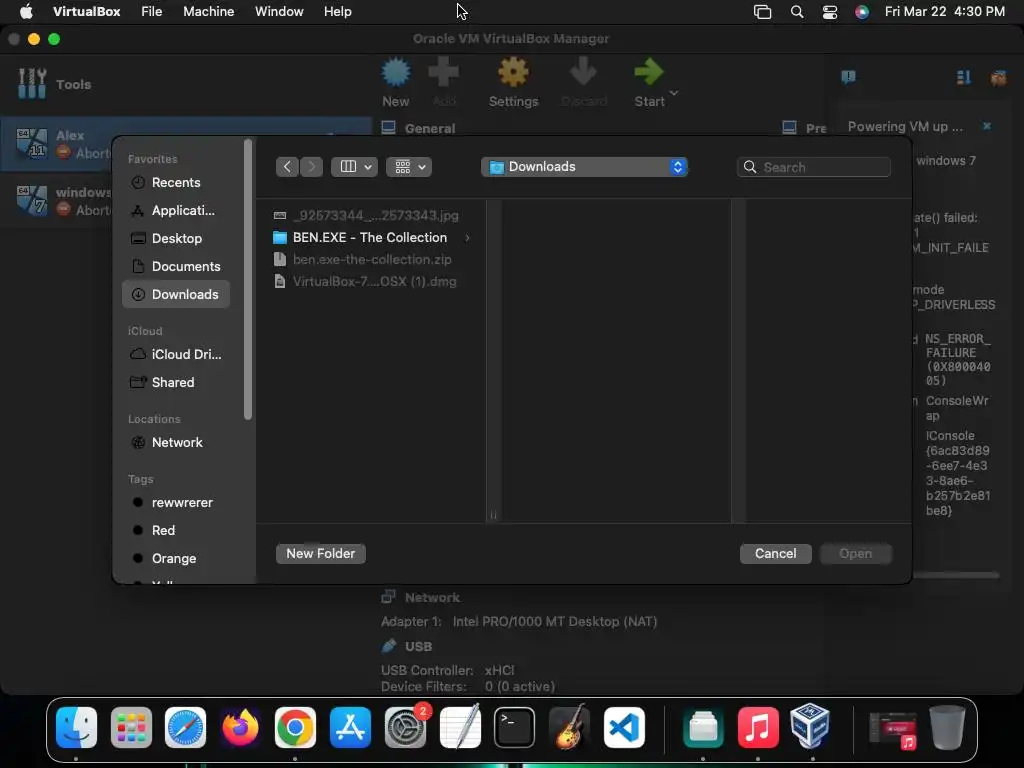Viewport: 1024px width, 768px height.
Task: Select Downloads in the sidebar
Action: pyautogui.click(x=176, y=295)
